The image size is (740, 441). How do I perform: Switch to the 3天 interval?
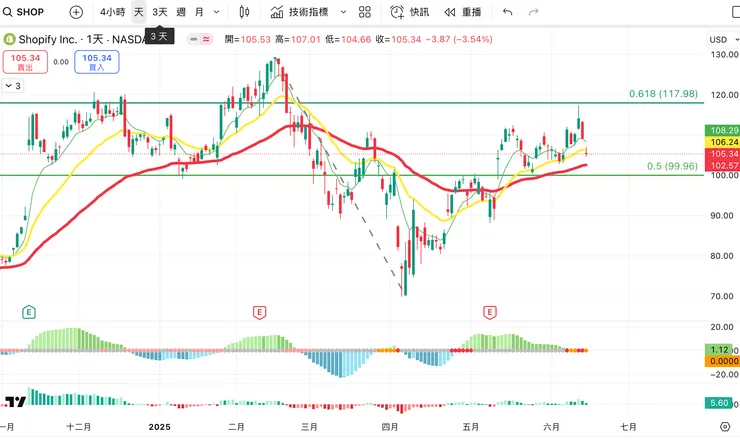click(160, 12)
